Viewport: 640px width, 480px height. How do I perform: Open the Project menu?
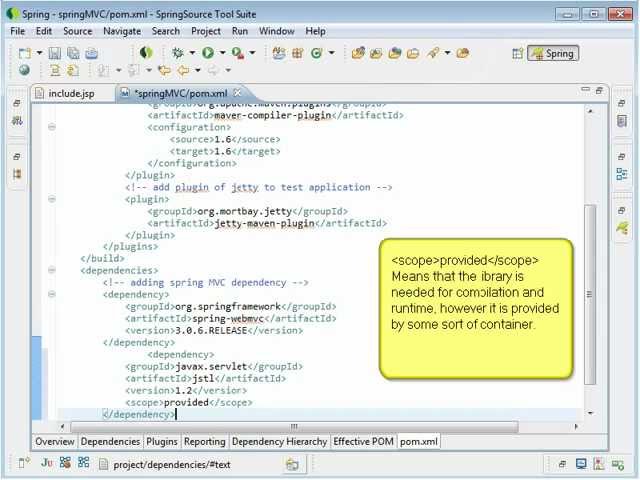click(x=206, y=31)
